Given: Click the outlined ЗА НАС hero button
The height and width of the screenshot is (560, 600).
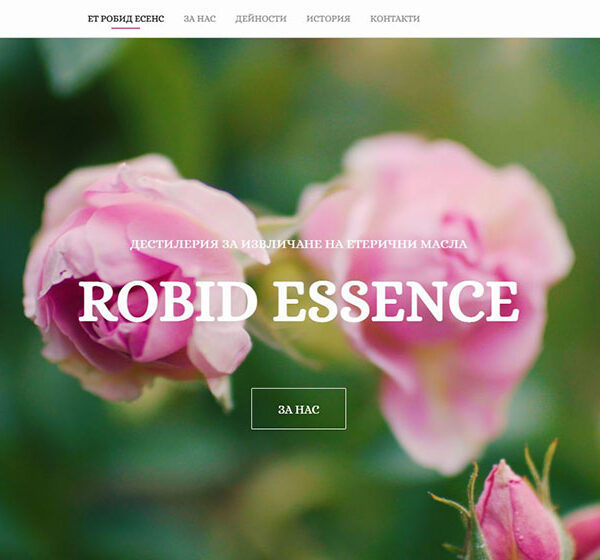Looking at the screenshot, I should click(299, 409).
